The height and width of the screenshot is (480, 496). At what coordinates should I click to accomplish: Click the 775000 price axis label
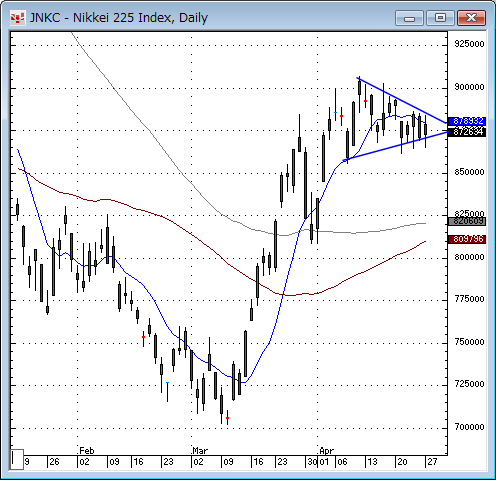pos(469,299)
